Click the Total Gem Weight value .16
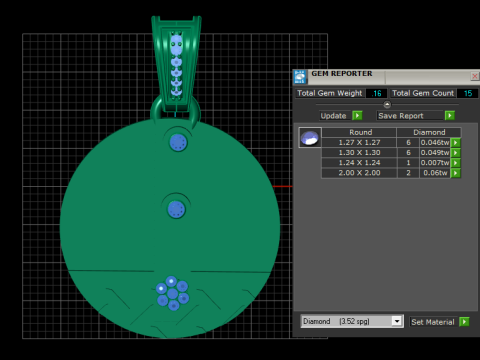 [376, 93]
